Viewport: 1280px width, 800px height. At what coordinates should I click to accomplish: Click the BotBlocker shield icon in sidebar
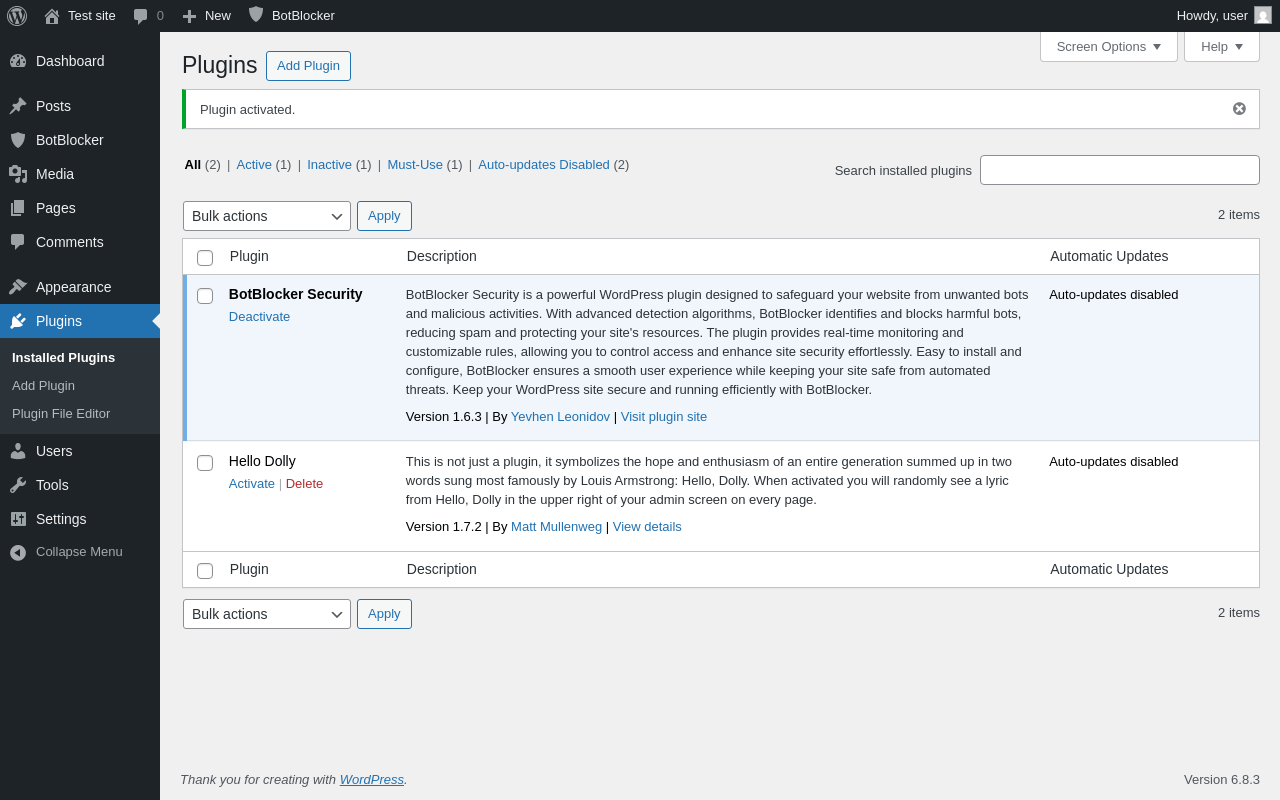point(18,140)
